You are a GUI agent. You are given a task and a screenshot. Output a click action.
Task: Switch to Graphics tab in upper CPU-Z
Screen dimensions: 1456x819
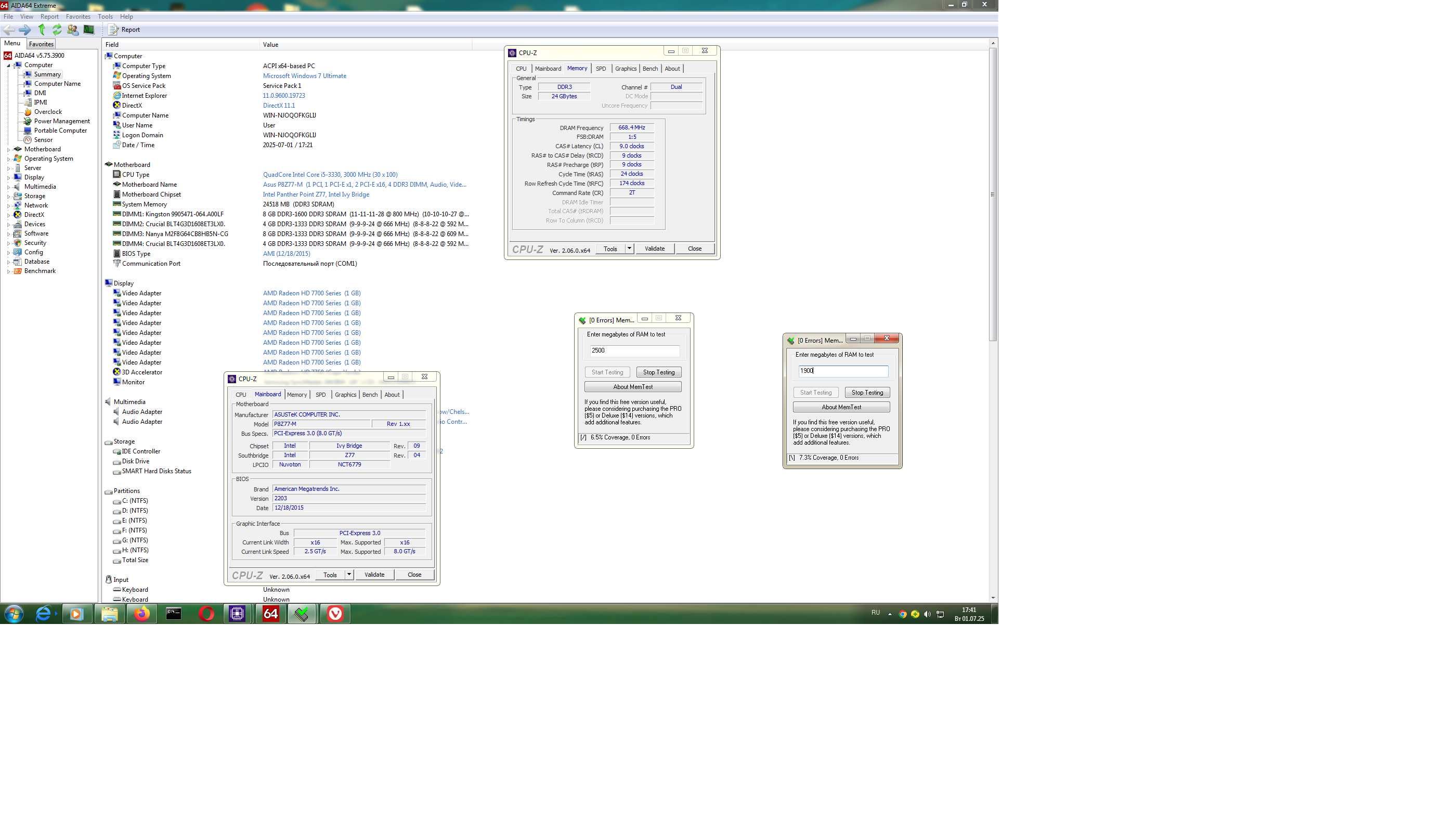coord(626,69)
